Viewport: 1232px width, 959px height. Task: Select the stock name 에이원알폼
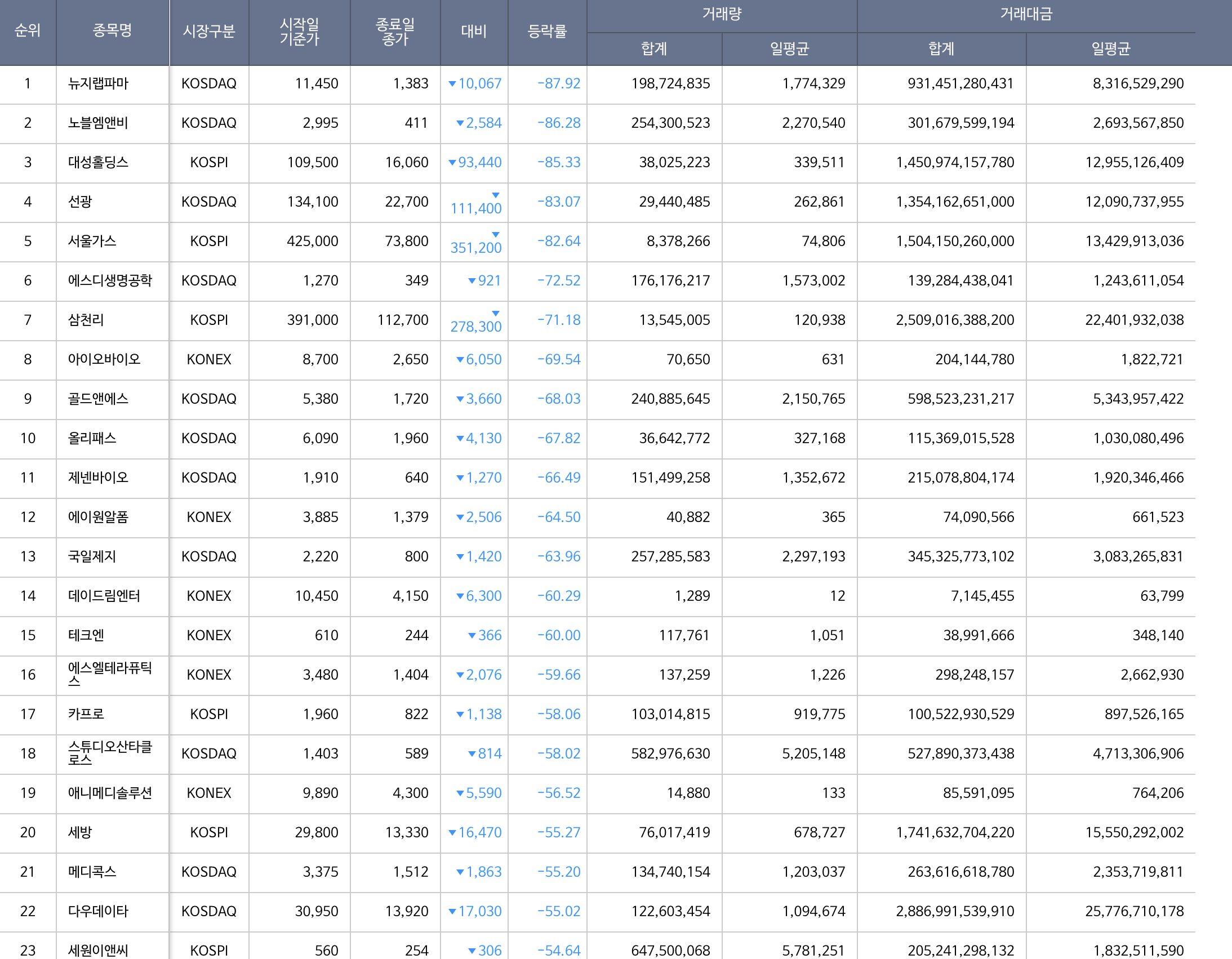98,518
